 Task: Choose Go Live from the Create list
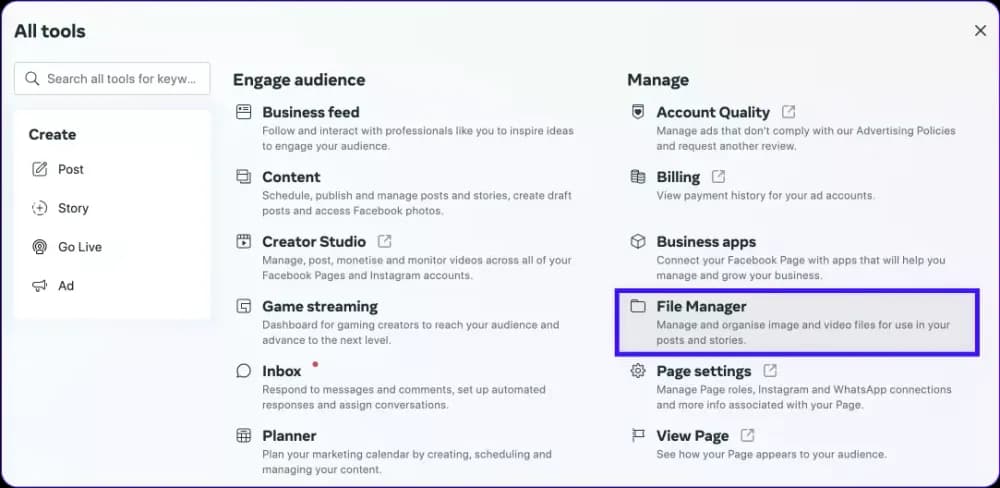80,247
